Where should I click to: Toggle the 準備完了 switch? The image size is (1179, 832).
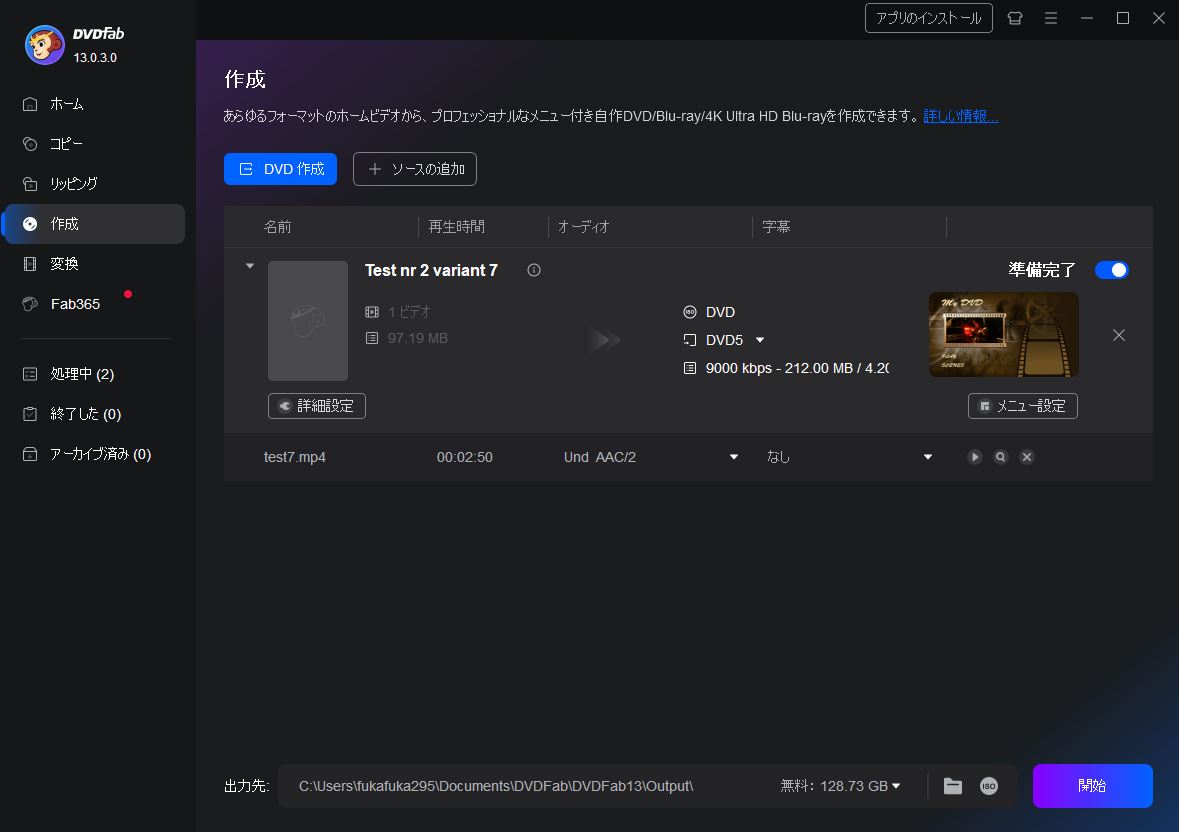click(1112, 270)
